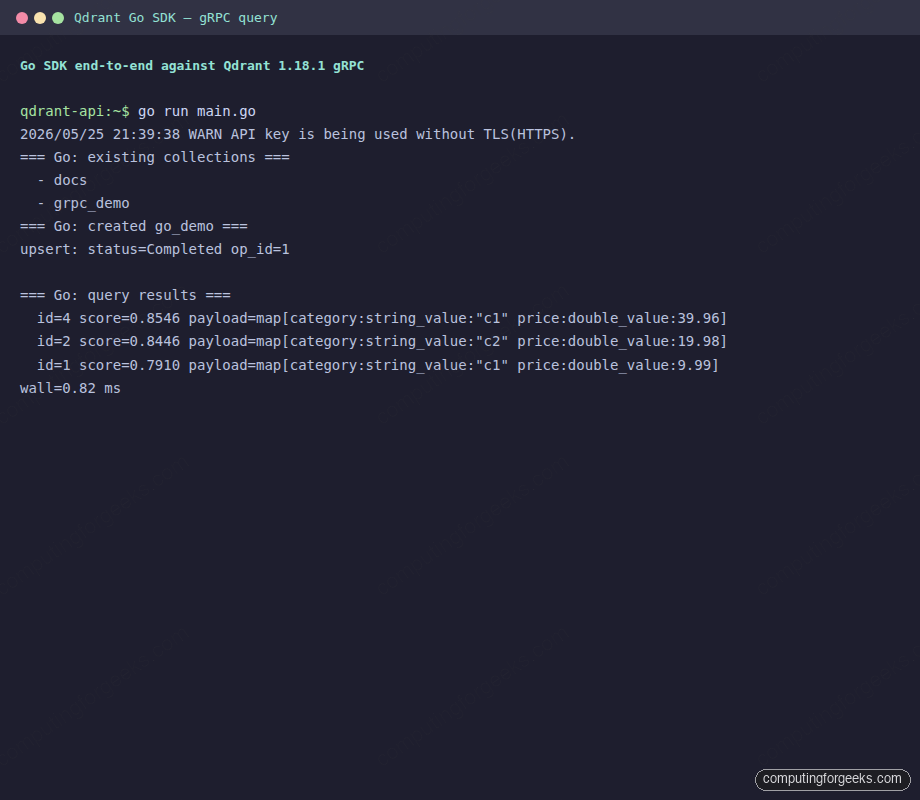
Task: Click the result row 'id=2 score=0.8446'
Action: point(382,341)
